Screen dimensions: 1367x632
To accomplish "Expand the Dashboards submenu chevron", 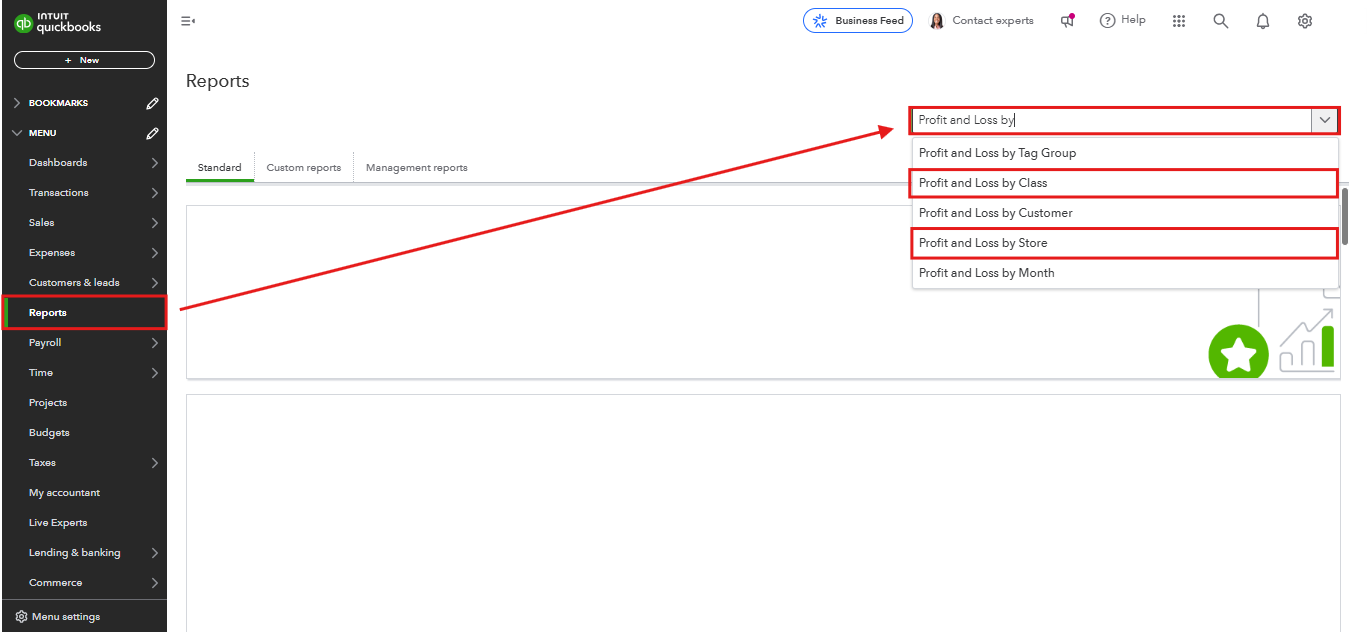I will pyautogui.click(x=155, y=163).
